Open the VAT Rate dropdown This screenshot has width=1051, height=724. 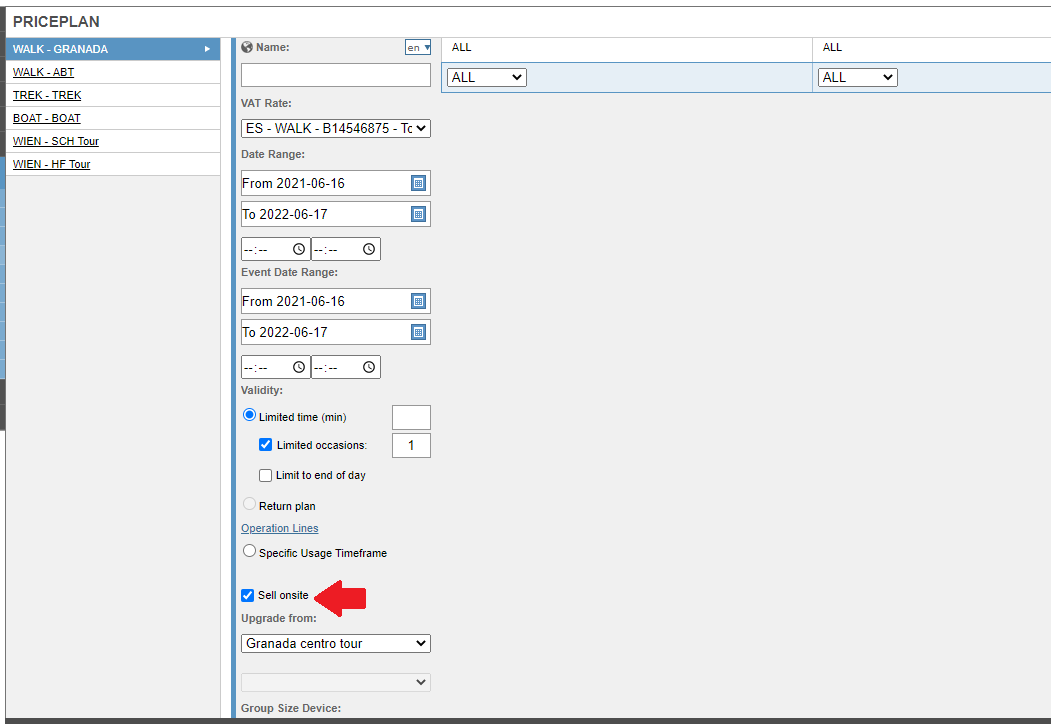pyautogui.click(x=335, y=127)
